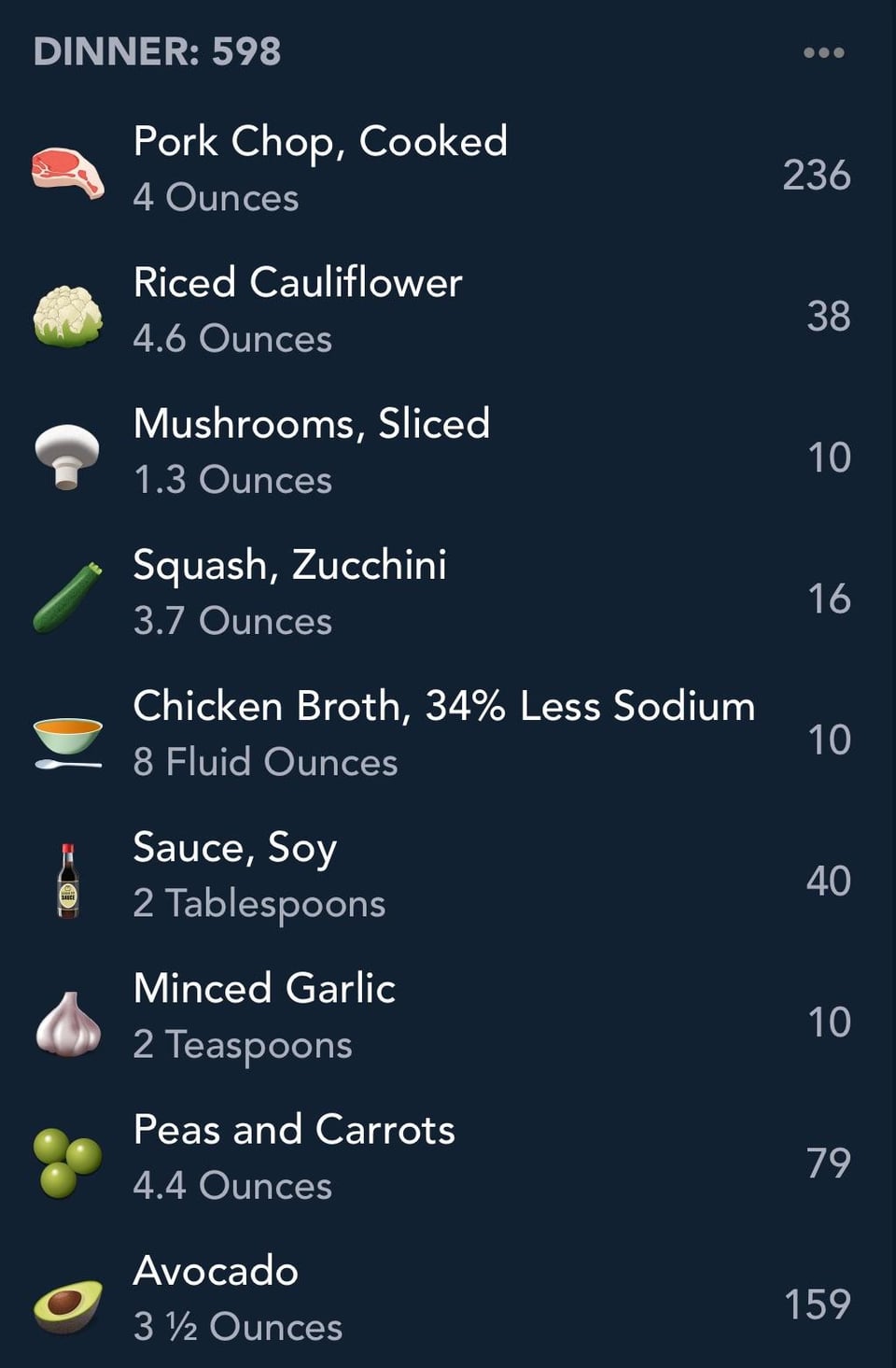Tap the soy sauce bottle icon
This screenshot has height=1368, width=896.
[67, 881]
